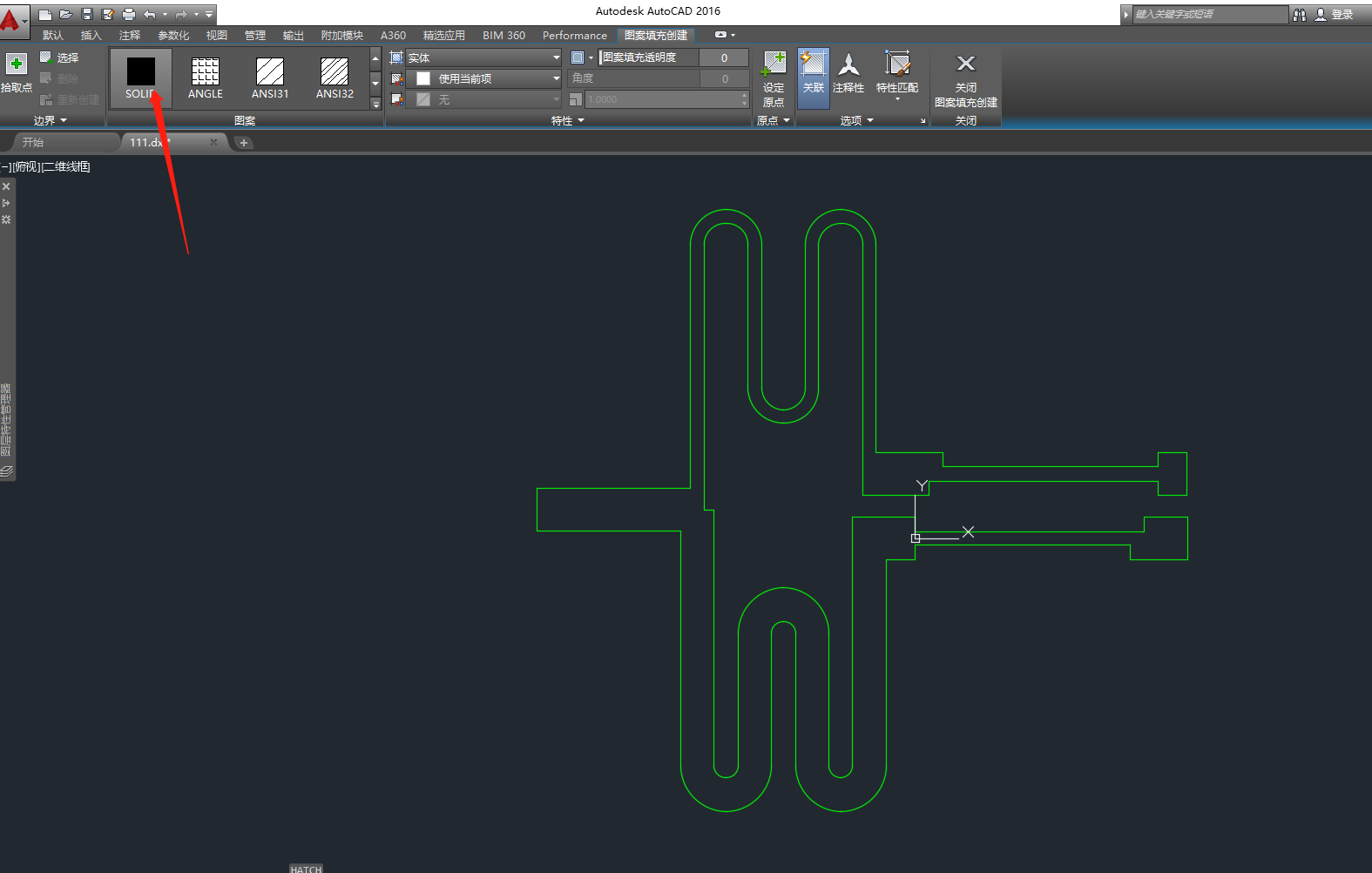The height and width of the screenshot is (873, 1372).
Task: Click the search keyword input field
Action: [x=1209, y=14]
